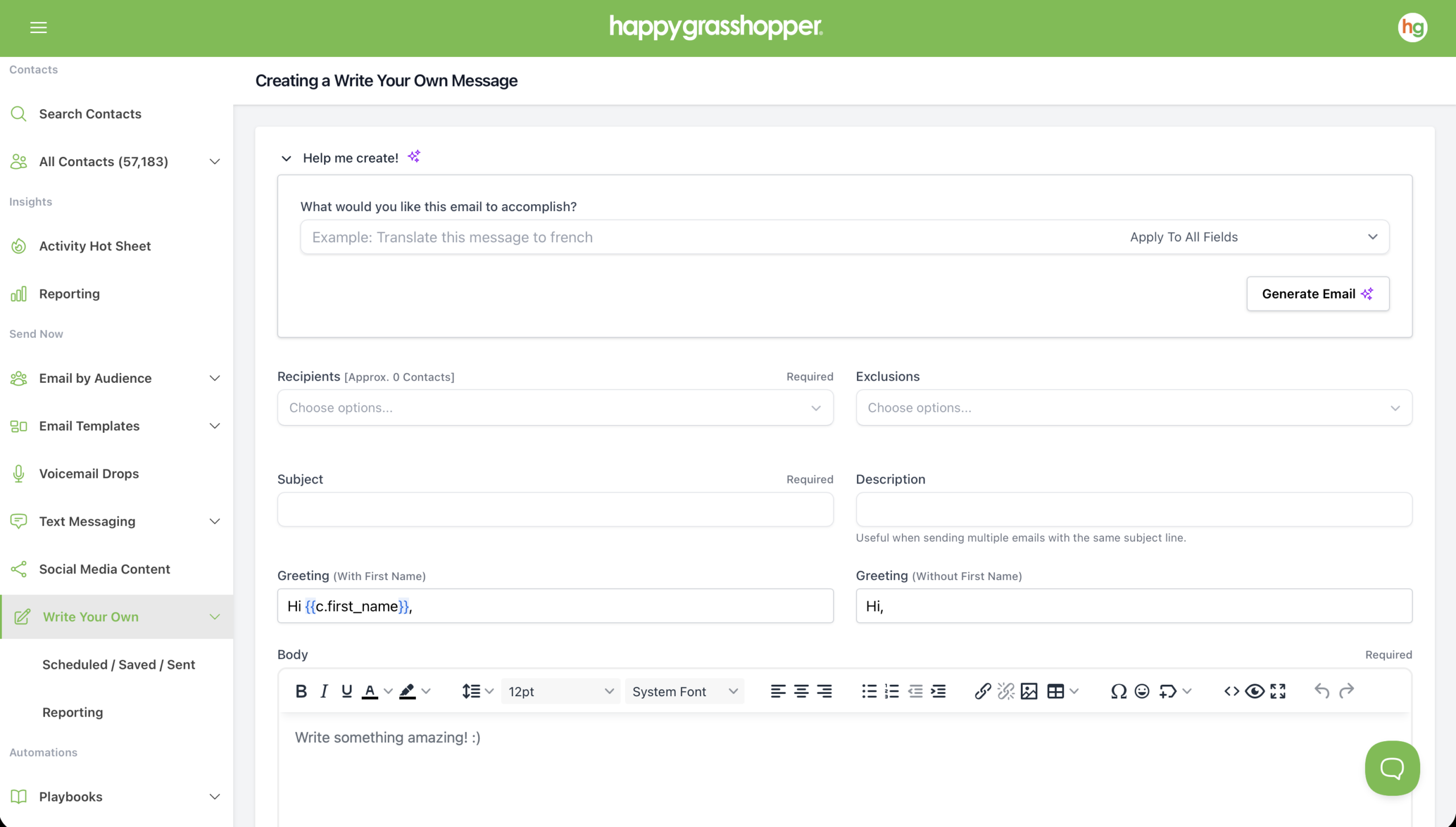
Task: Click the bar chart icon beside Insights Reporting
Action: (19, 293)
